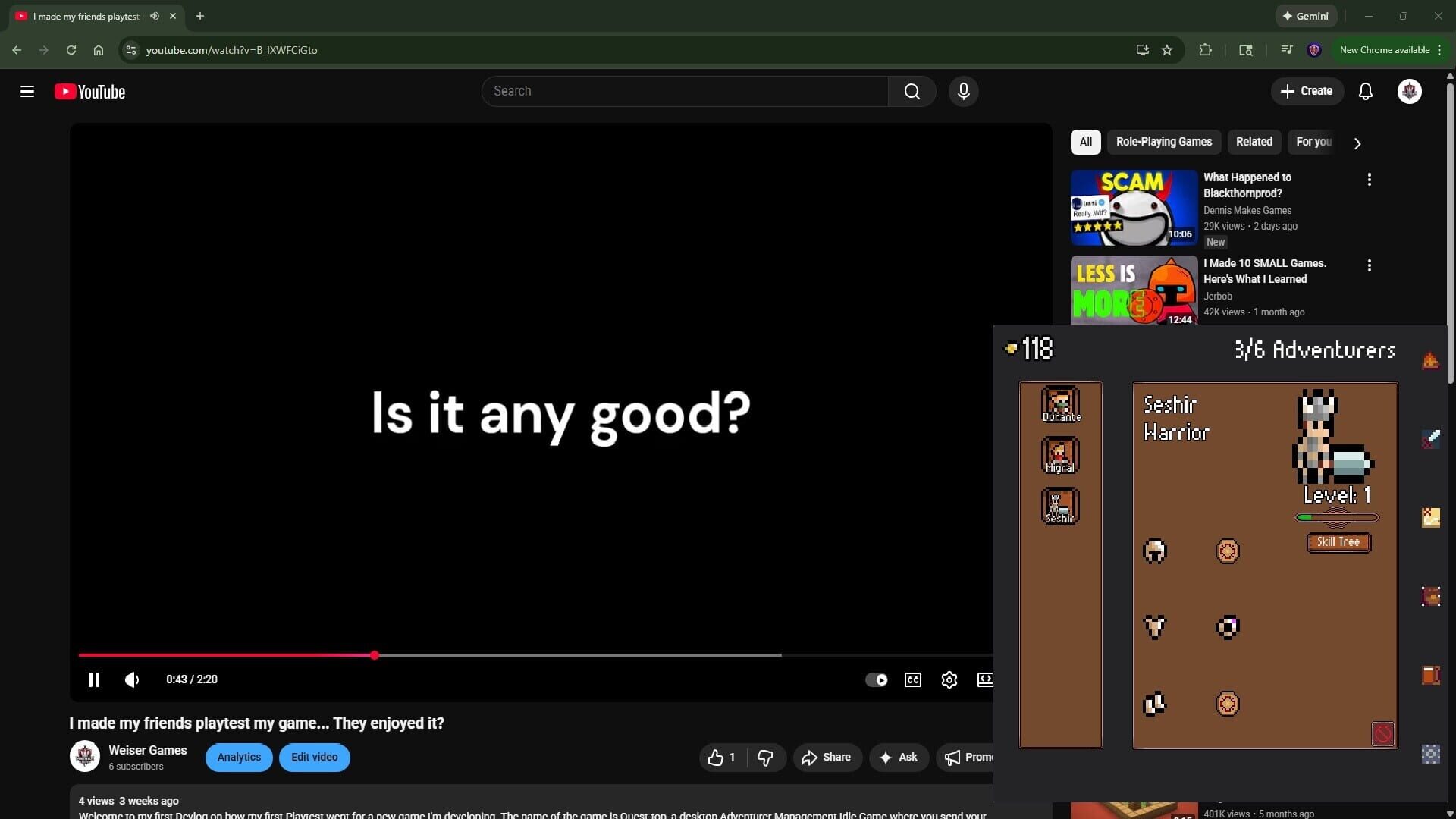Open the game's gear settings icon
Image resolution: width=1456 pixels, height=819 pixels.
[1430, 754]
